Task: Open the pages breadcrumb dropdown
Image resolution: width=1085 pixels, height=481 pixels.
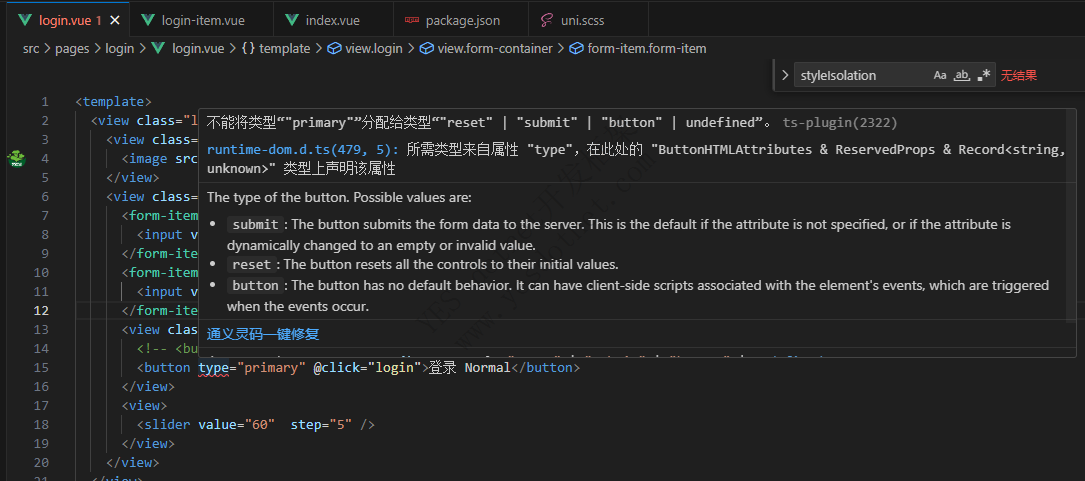Action: (71, 48)
